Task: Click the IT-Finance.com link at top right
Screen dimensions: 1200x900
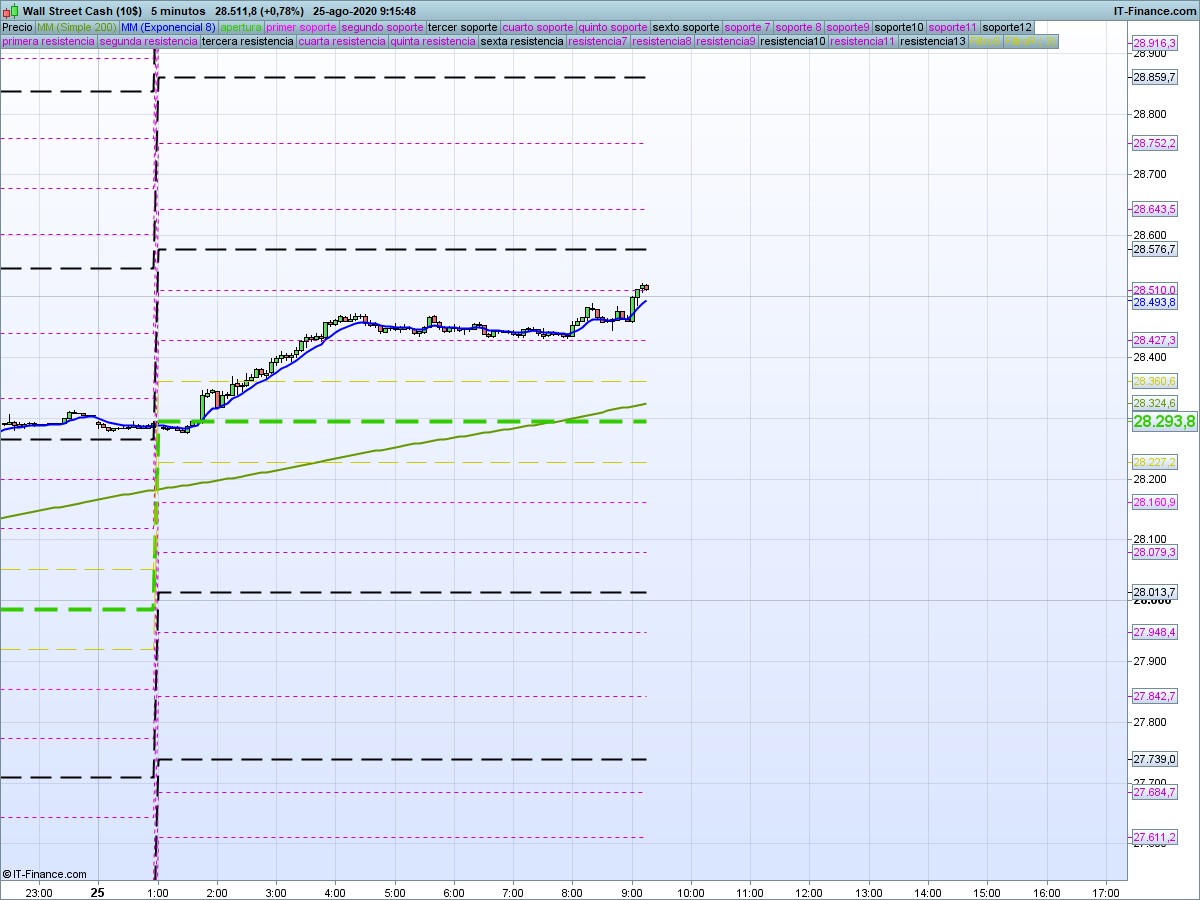Action: (x=1154, y=11)
